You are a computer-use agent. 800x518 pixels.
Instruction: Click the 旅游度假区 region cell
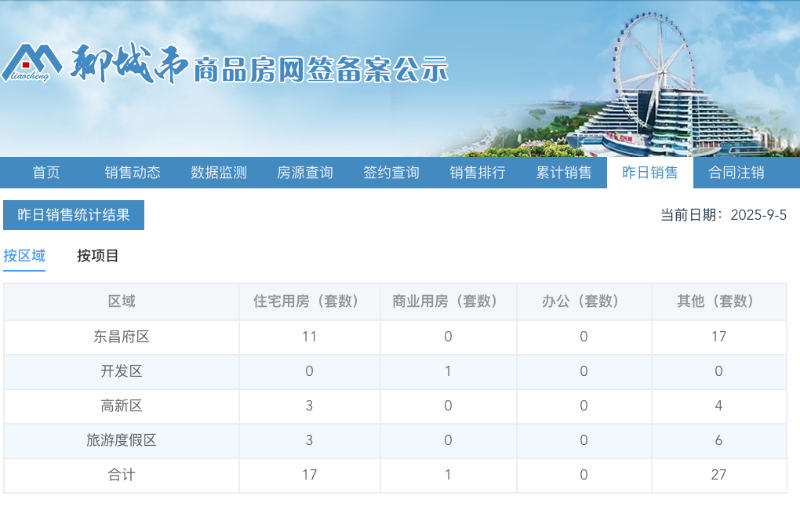[x=121, y=440]
